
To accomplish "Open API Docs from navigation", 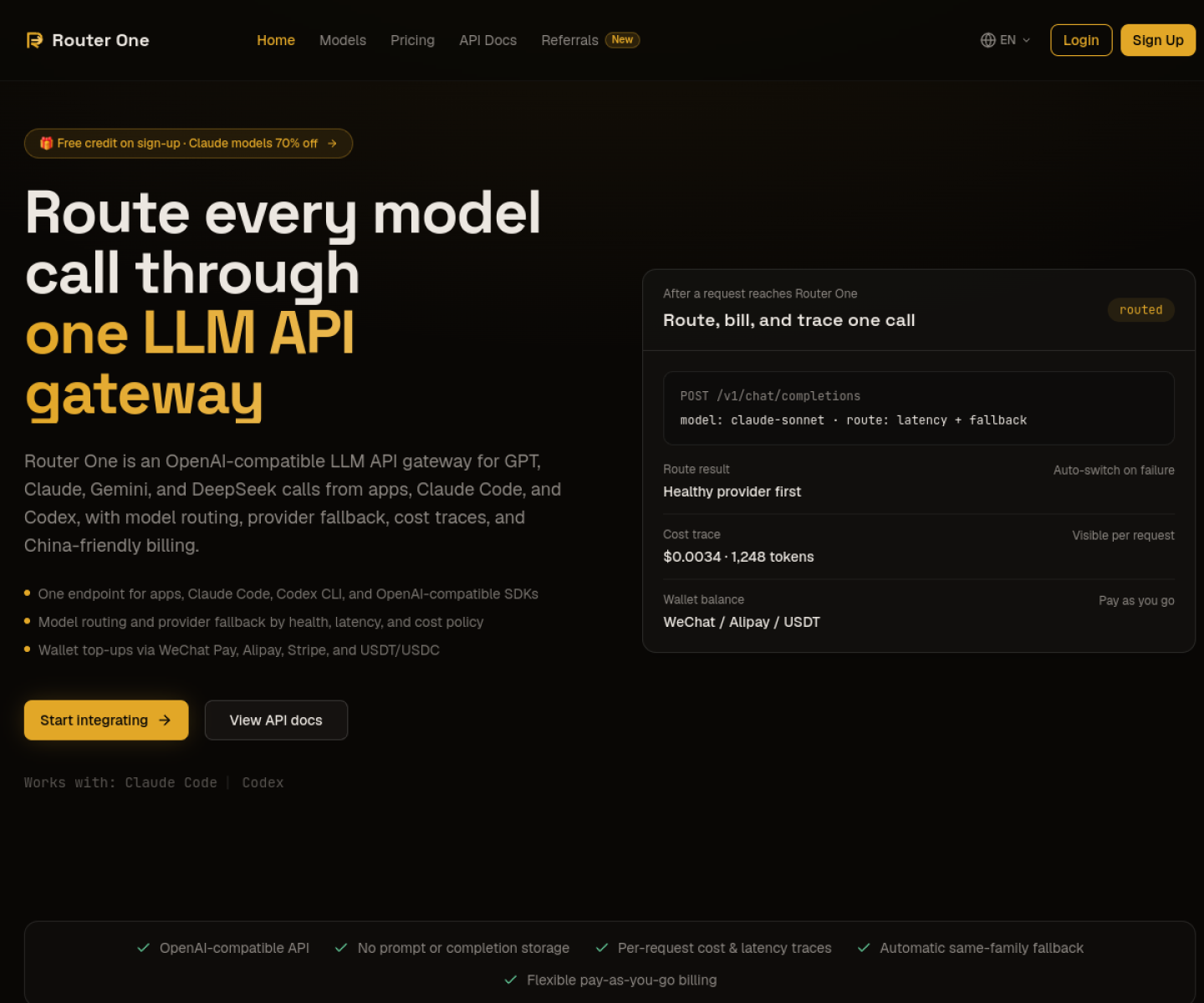I will [487, 40].
